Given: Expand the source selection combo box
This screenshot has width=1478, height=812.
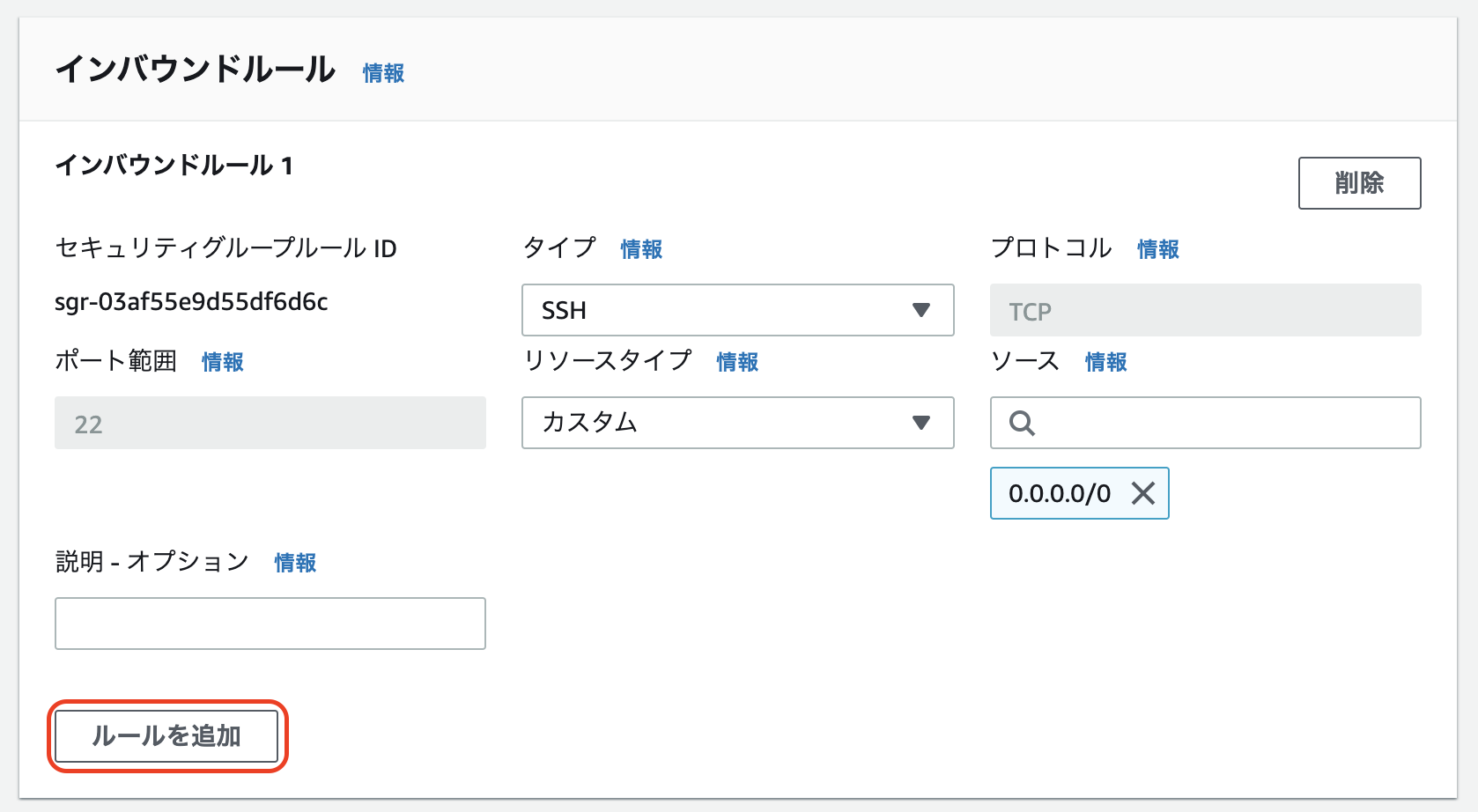Looking at the screenshot, I should pyautogui.click(x=1205, y=424).
